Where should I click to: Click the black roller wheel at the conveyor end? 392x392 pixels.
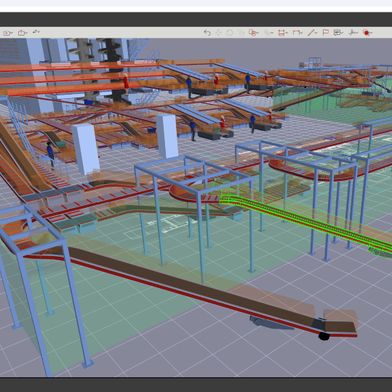click(x=324, y=336)
